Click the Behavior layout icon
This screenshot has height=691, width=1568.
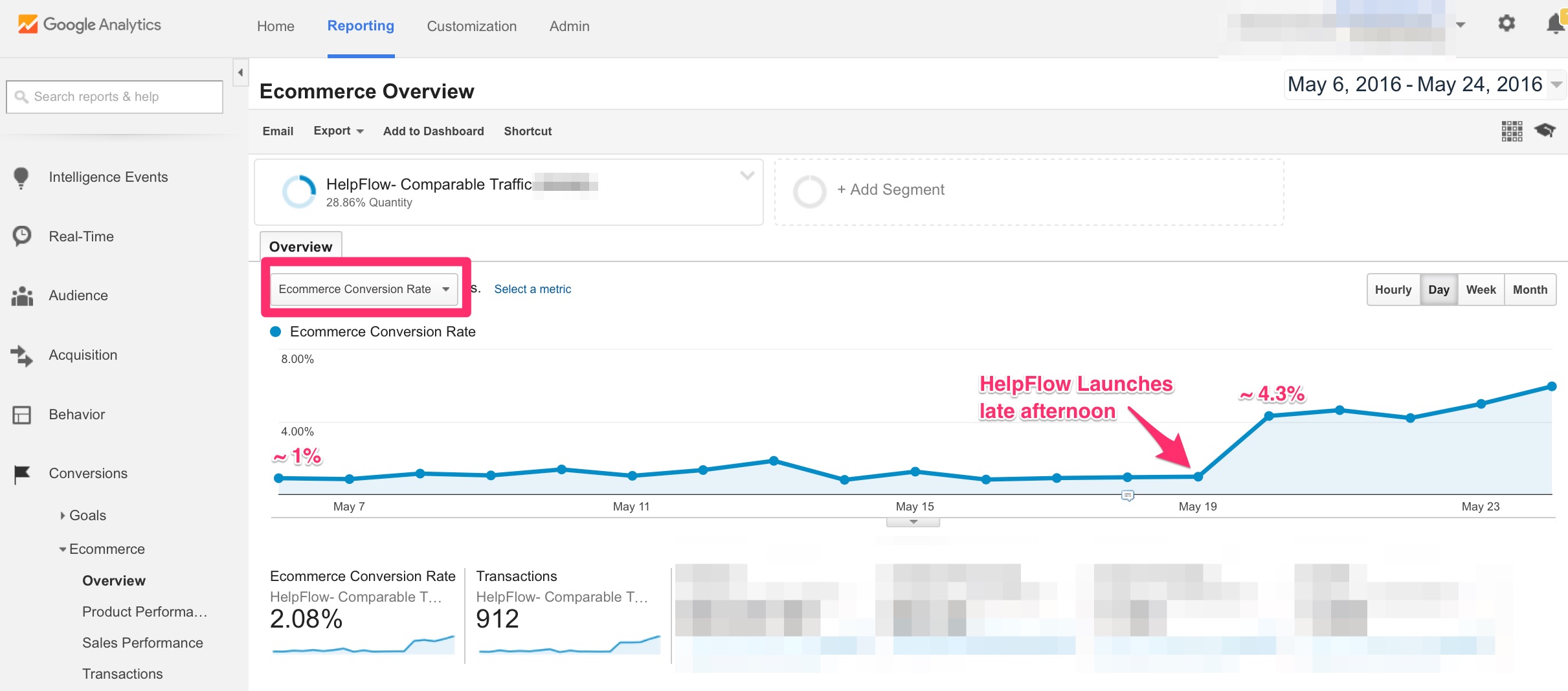[22, 415]
